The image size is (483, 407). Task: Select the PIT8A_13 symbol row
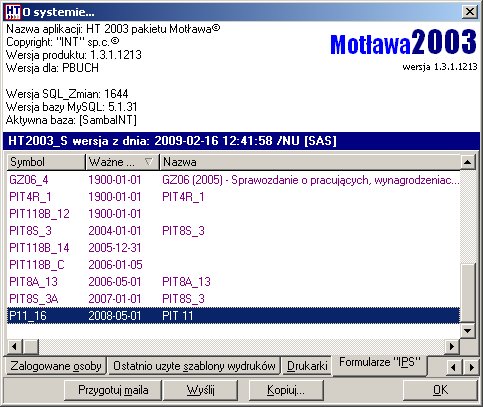coord(33,282)
